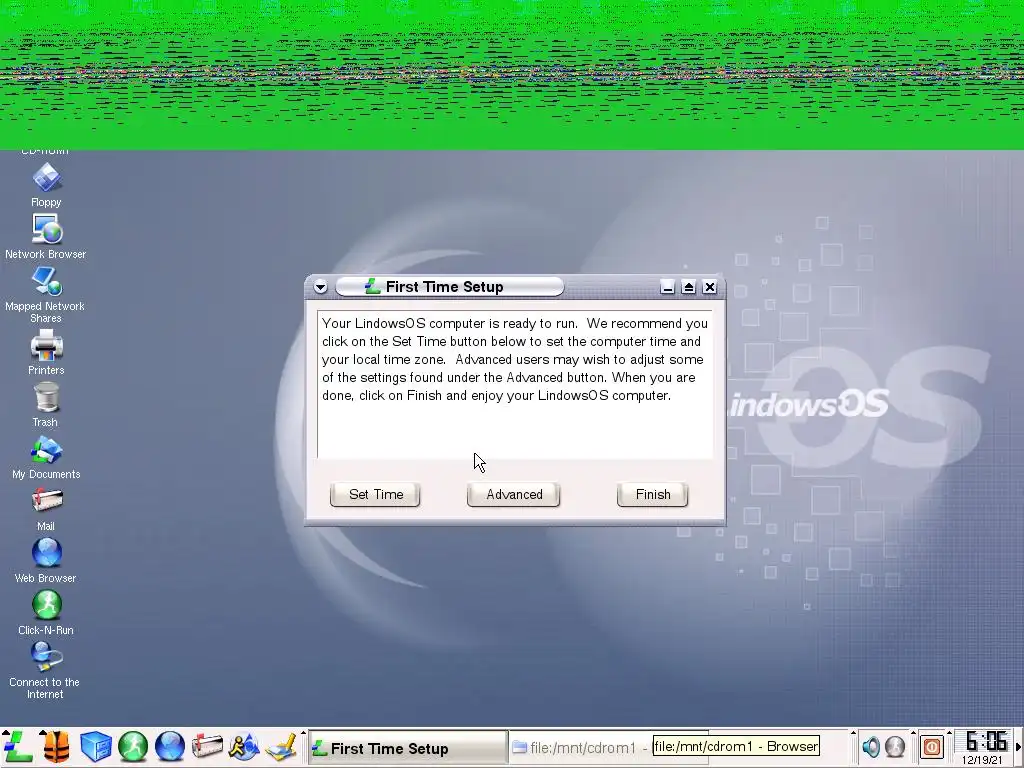This screenshot has width=1024, height=768.
Task: Open the First Time Setup window menu arrow
Action: [x=320, y=287]
